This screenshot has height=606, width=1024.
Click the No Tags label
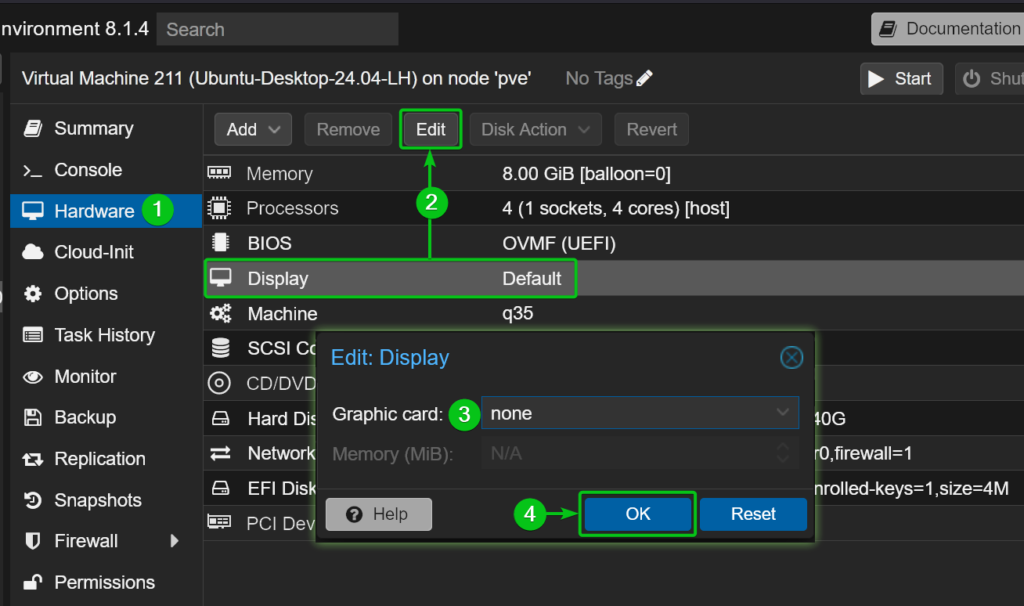pyautogui.click(x=599, y=79)
